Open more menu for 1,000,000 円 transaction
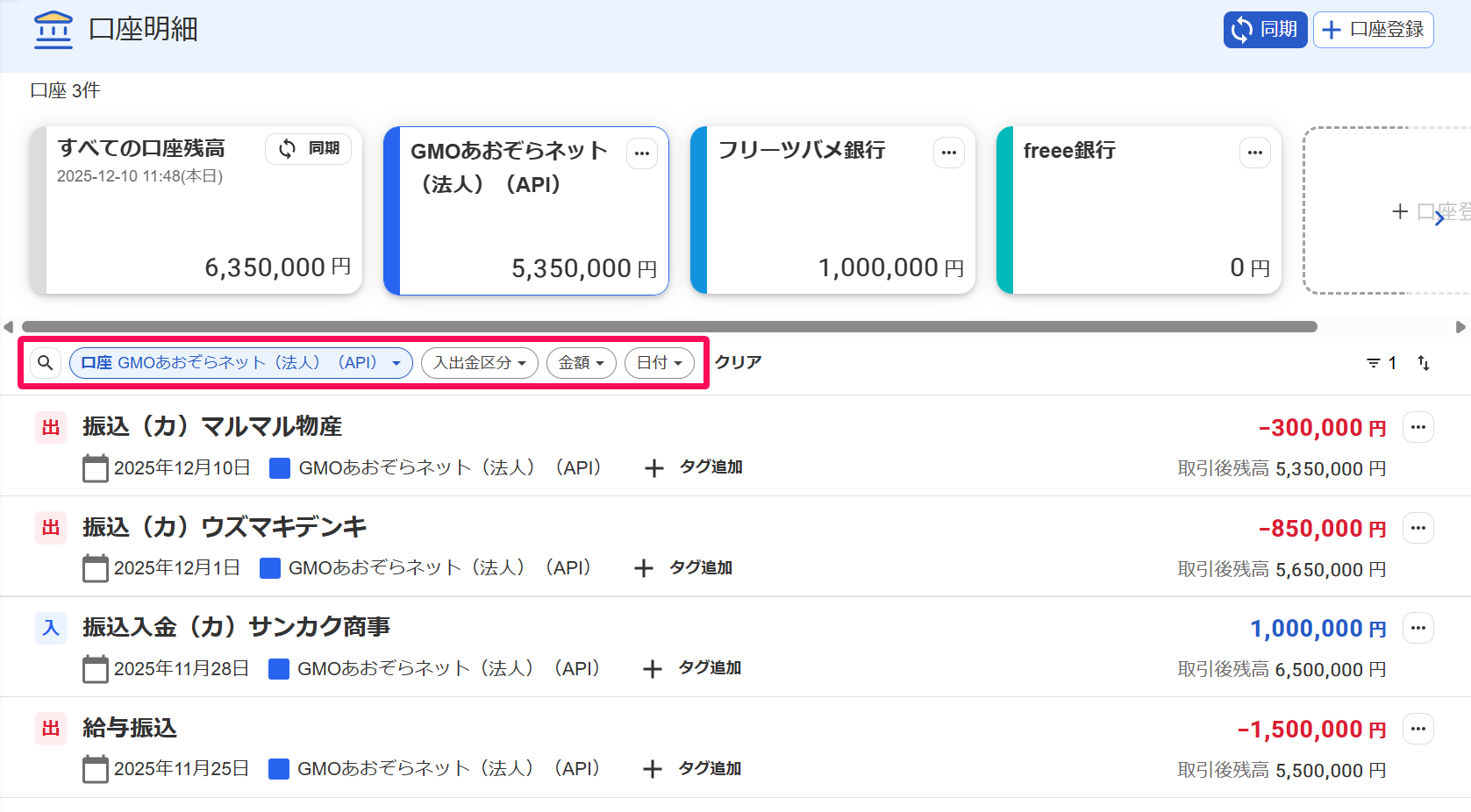 [1418, 628]
